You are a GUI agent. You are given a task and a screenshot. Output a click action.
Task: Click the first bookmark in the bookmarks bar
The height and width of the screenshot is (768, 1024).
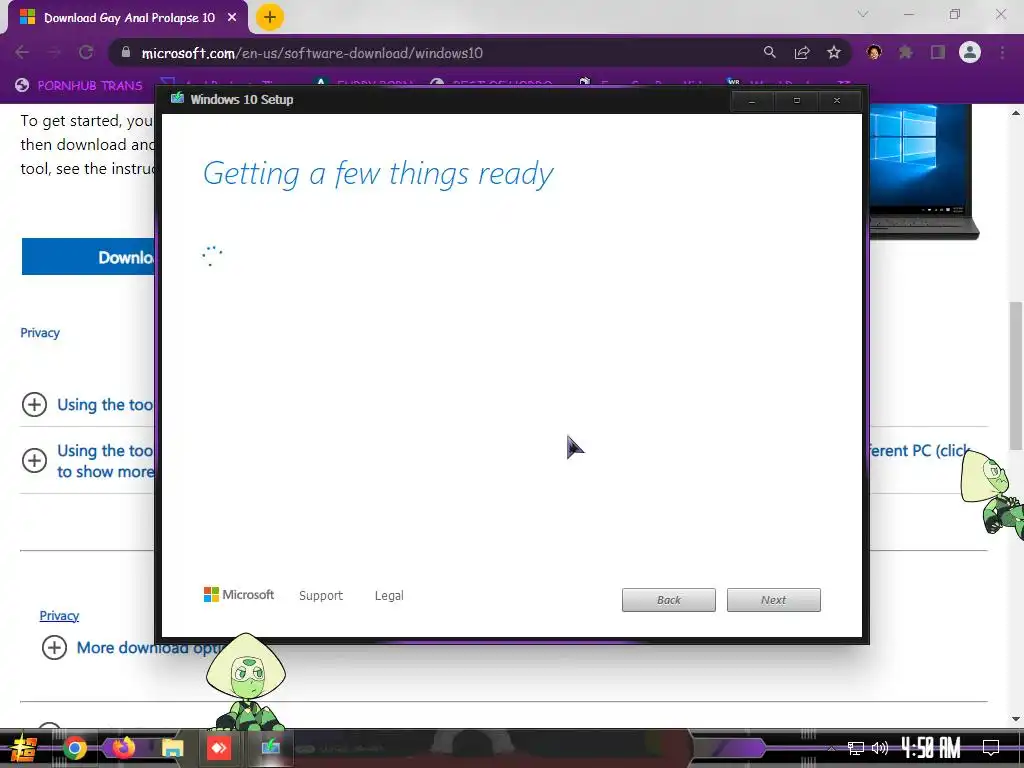pos(78,85)
